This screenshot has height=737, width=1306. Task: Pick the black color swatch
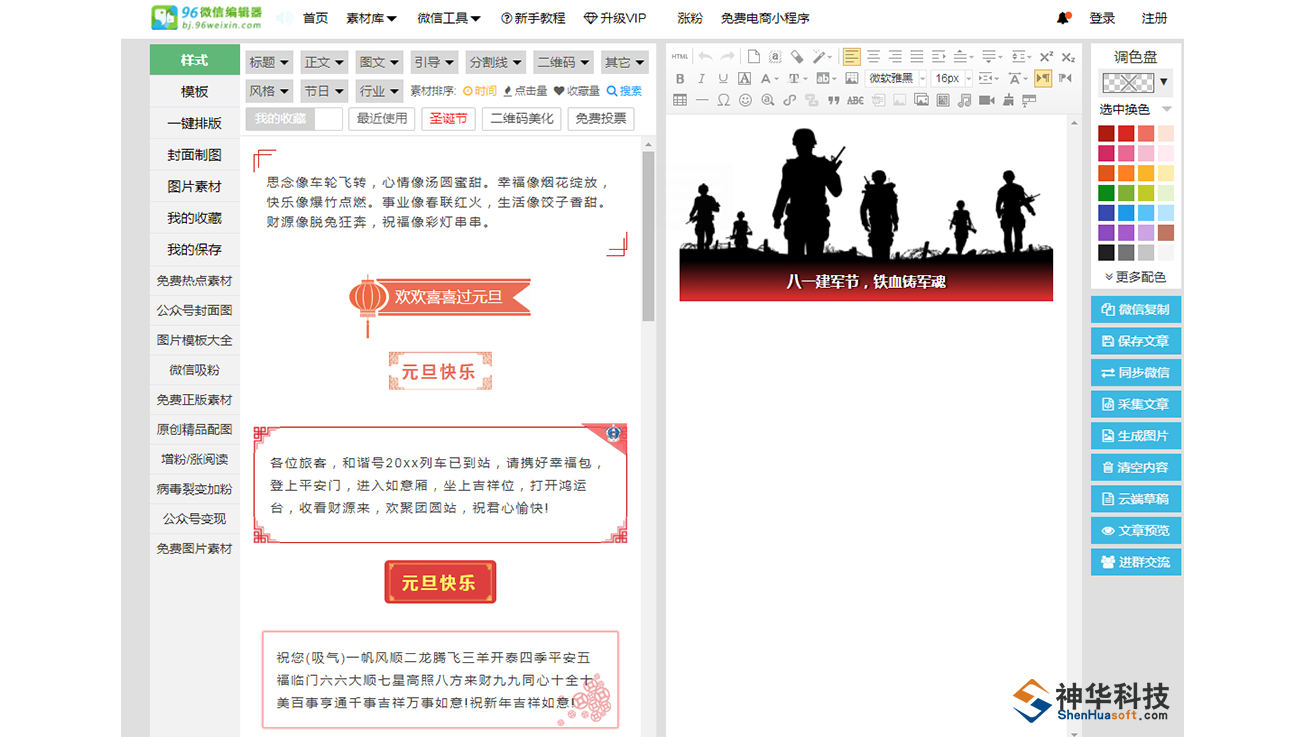(1106, 253)
